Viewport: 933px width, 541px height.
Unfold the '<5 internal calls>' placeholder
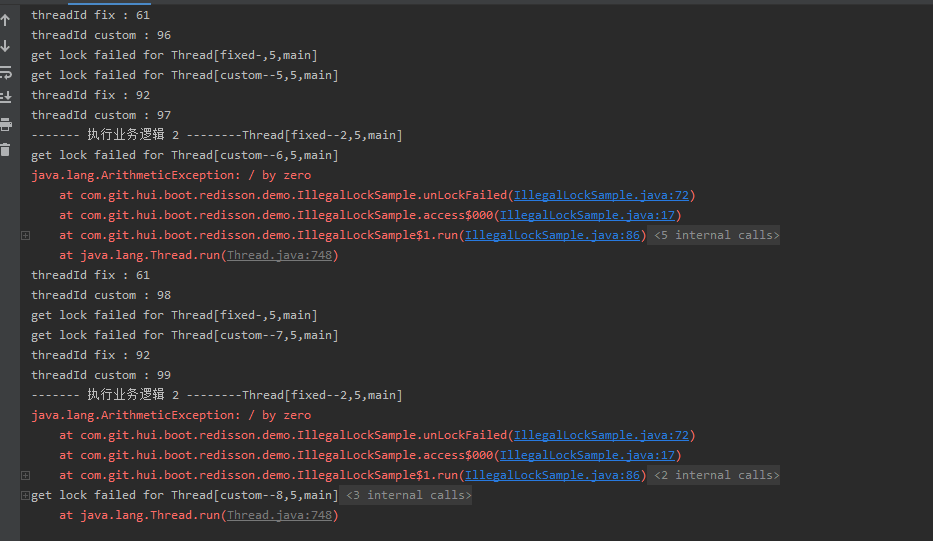click(x=716, y=235)
